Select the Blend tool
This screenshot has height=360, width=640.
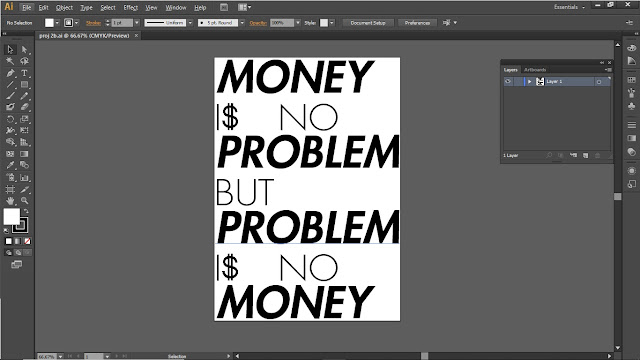click(x=24, y=165)
